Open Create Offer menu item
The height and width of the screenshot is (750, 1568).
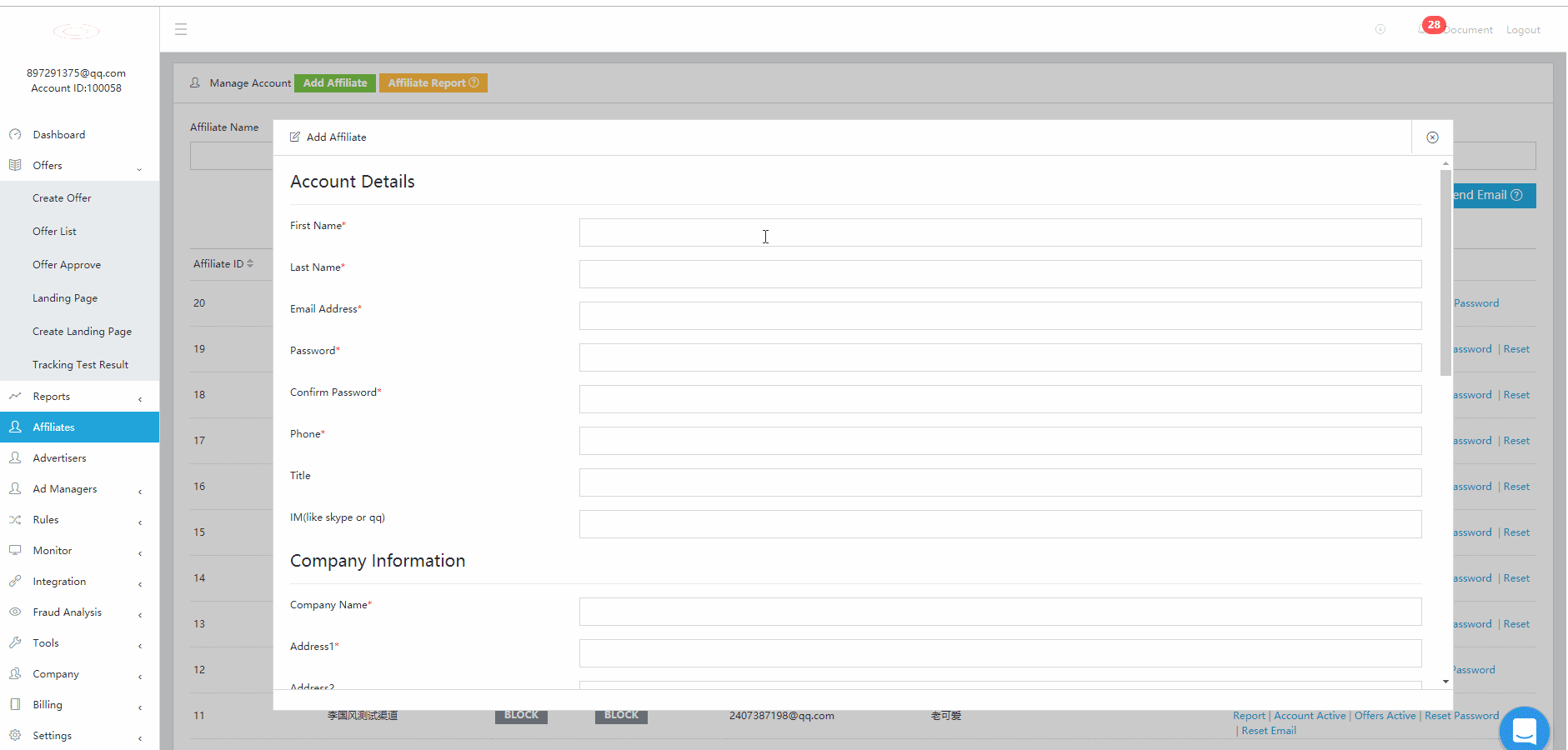pos(62,198)
